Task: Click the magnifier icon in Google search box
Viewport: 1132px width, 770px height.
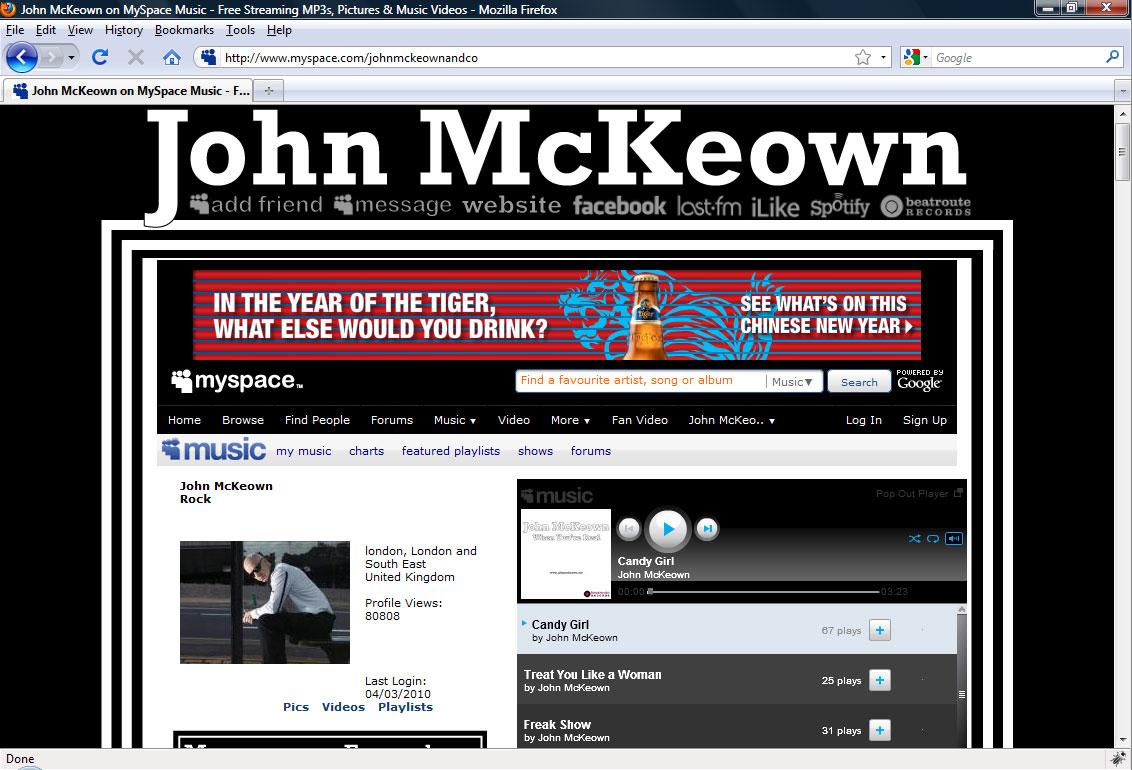Action: [x=1113, y=56]
